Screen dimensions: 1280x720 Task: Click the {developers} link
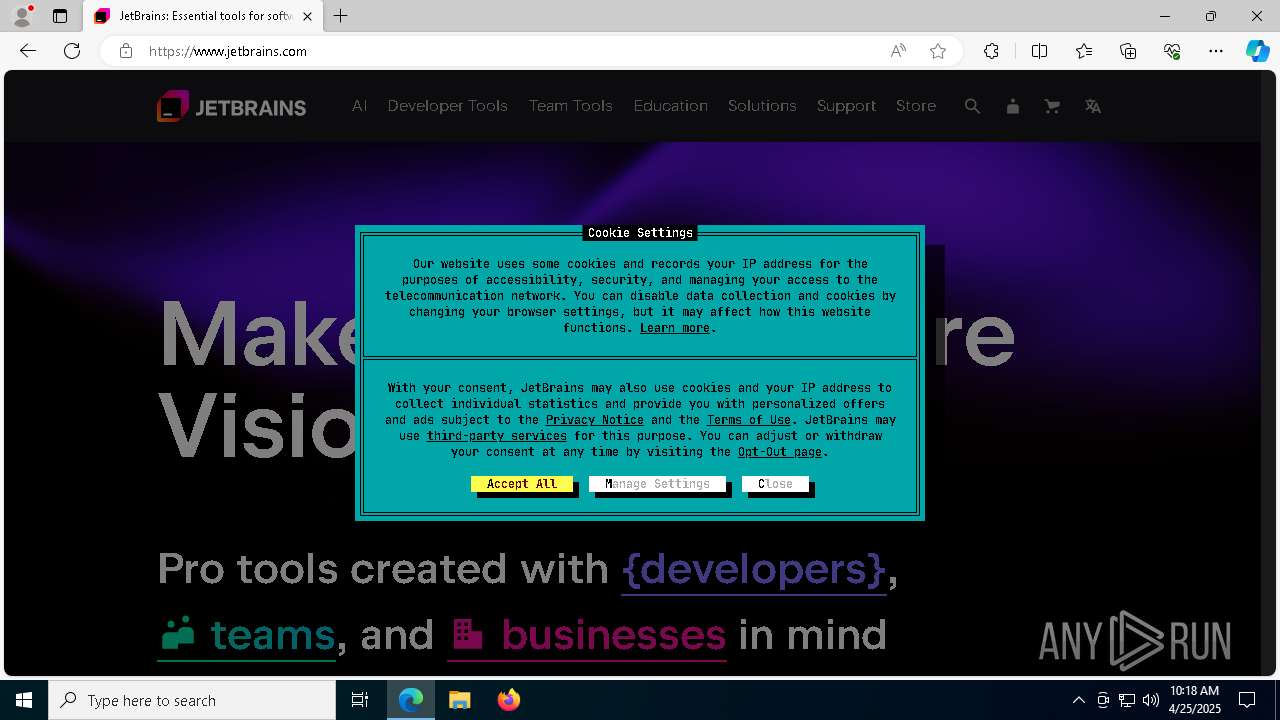click(x=754, y=569)
